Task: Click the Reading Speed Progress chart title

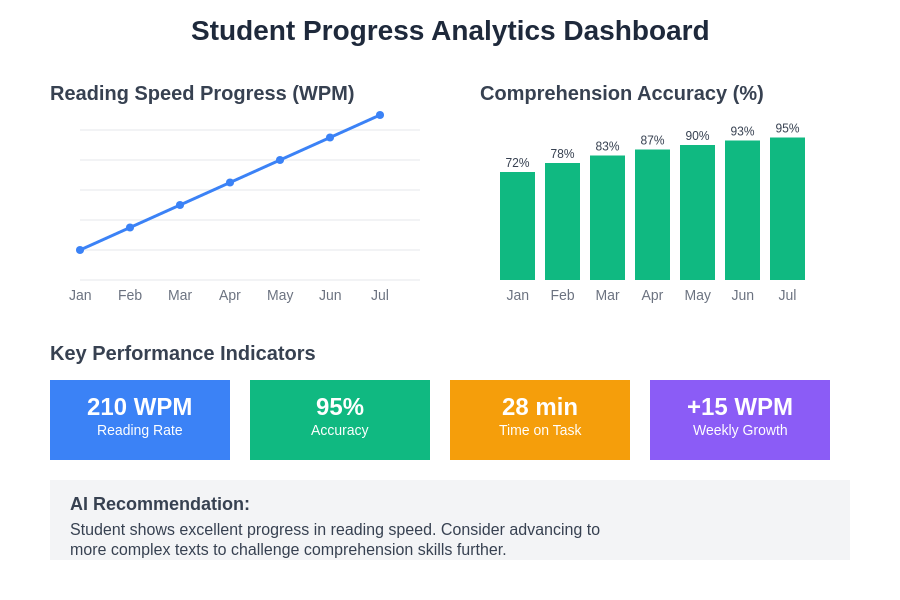Action: pyautogui.click(x=202, y=93)
